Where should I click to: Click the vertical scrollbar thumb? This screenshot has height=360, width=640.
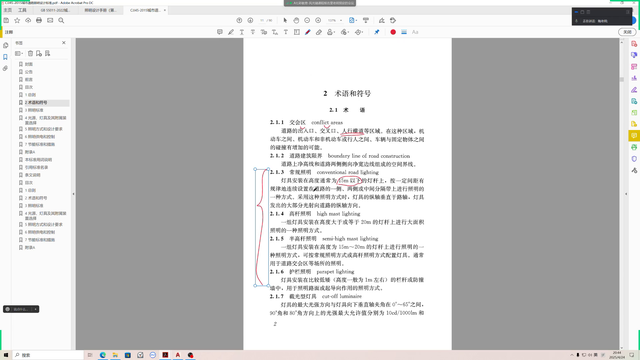point(622,79)
